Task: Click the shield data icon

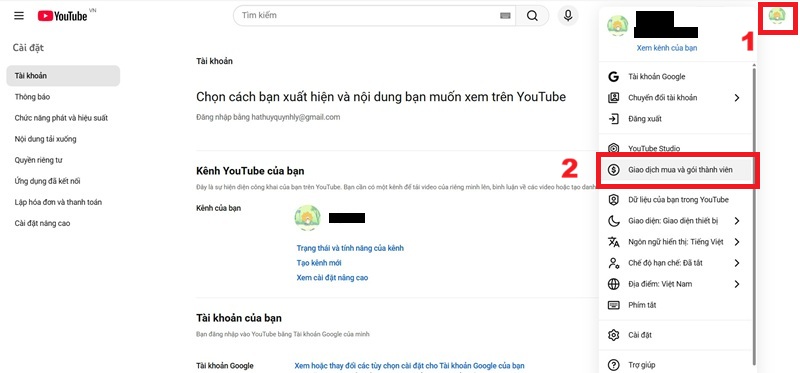Action: pyautogui.click(x=613, y=200)
